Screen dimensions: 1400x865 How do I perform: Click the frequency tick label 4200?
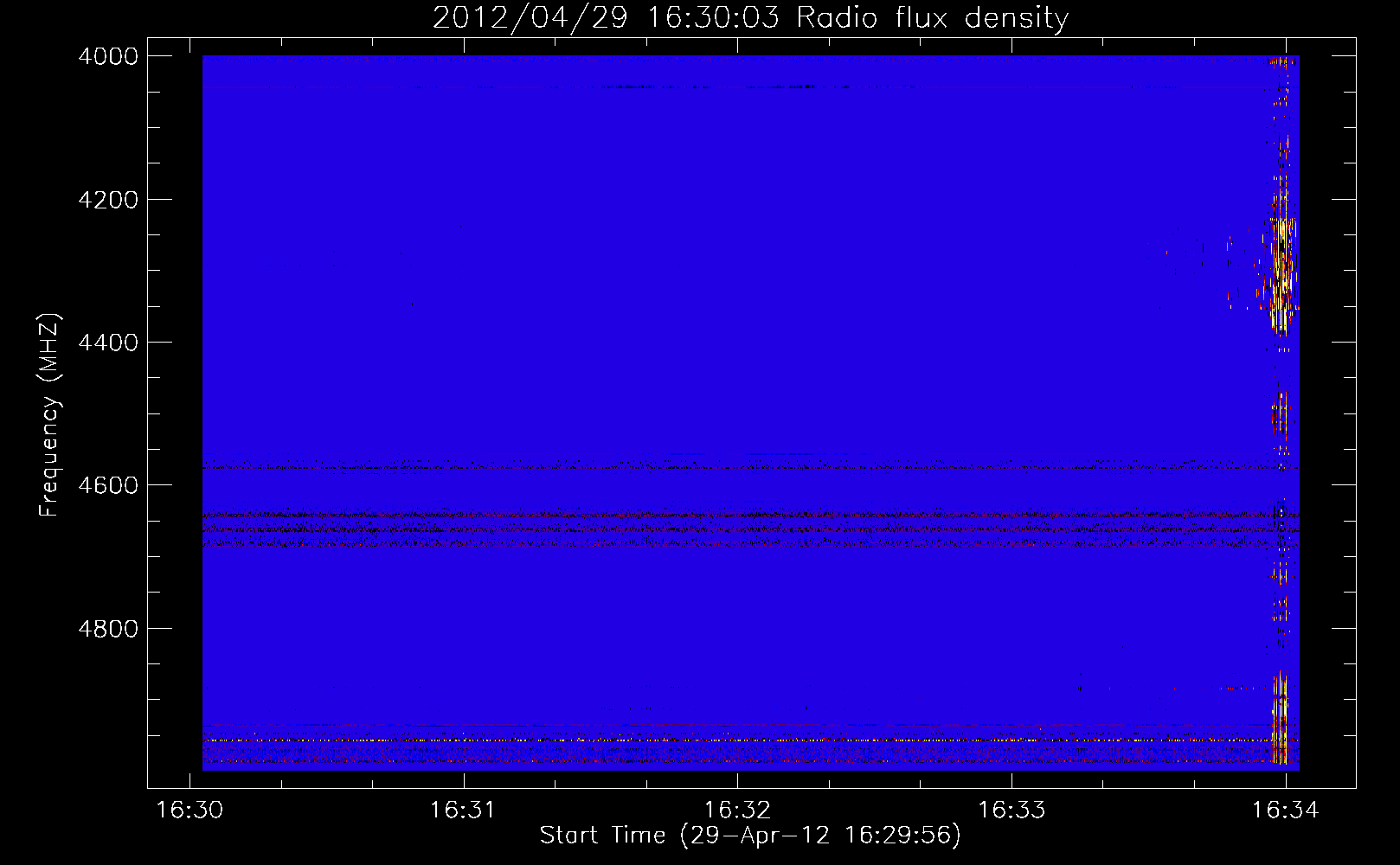108,200
